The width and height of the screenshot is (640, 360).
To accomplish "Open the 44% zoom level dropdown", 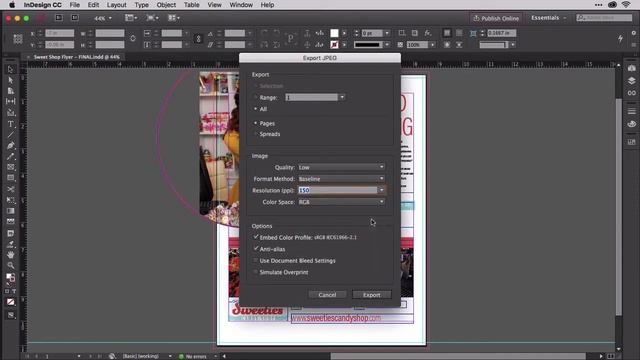I will [103, 18].
